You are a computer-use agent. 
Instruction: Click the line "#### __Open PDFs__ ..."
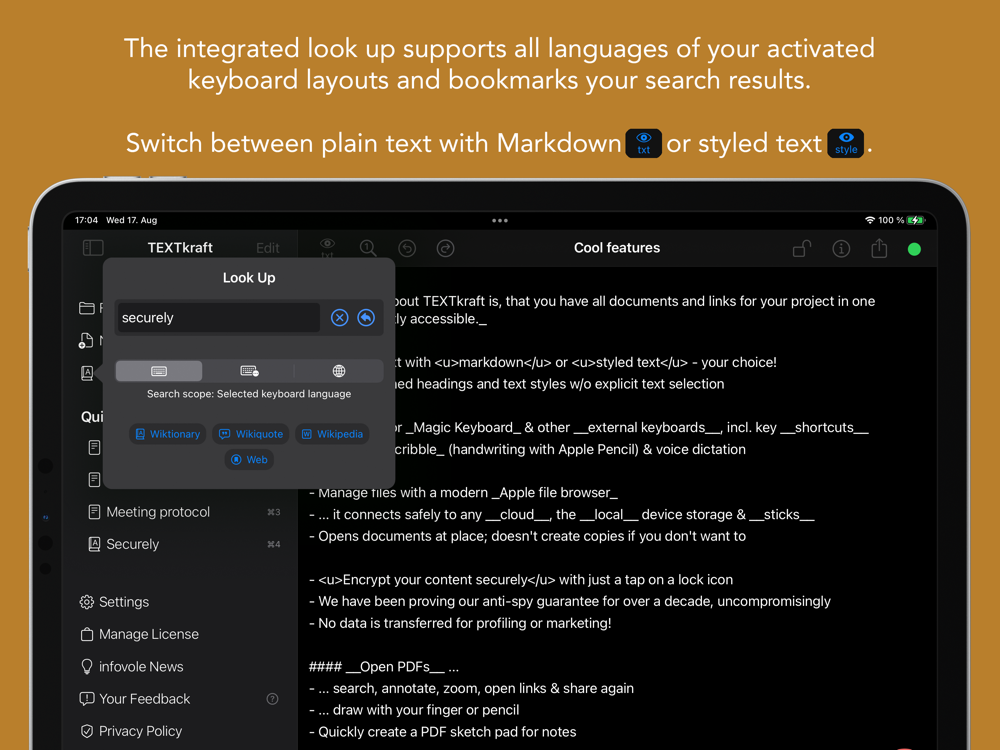pyautogui.click(x=384, y=667)
